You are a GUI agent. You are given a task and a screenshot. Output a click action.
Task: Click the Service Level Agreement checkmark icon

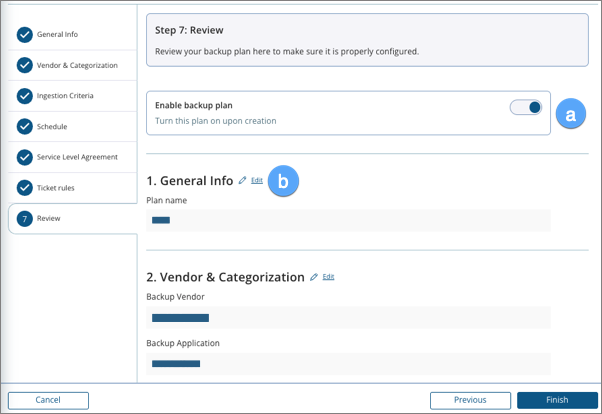[24, 157]
